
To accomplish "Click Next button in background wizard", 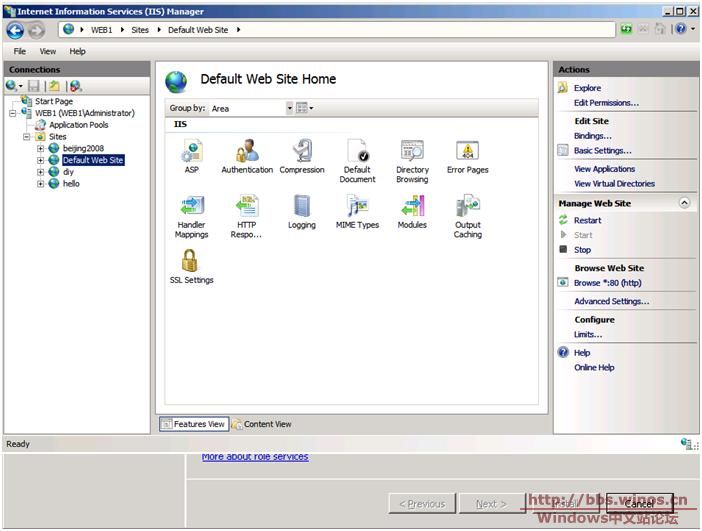I will click(x=491, y=504).
